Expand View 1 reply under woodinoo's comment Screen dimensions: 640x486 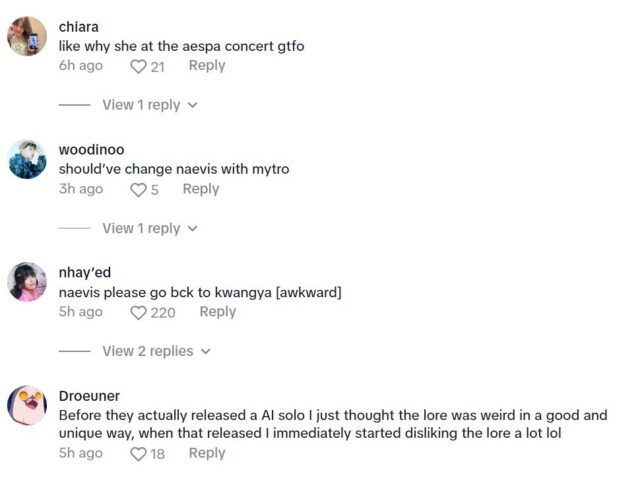pos(149,228)
